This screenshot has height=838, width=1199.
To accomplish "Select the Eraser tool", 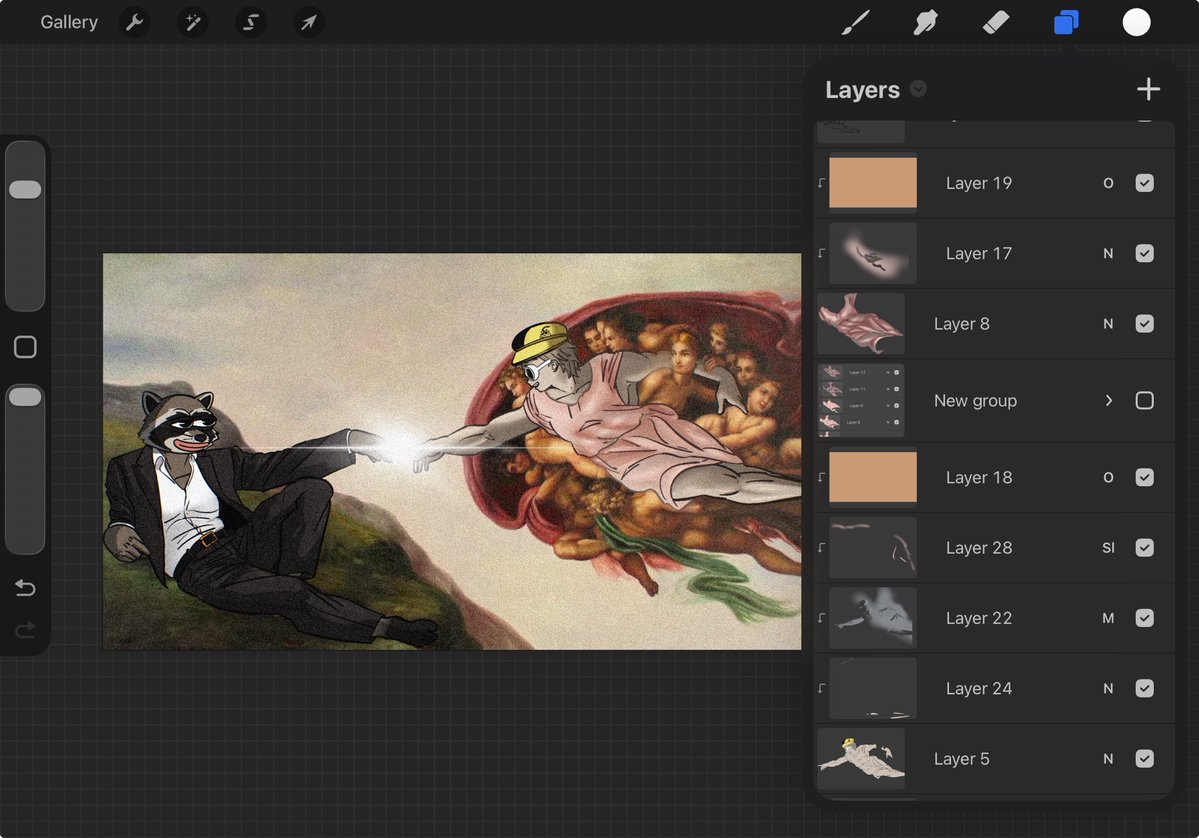I will click(x=996, y=22).
